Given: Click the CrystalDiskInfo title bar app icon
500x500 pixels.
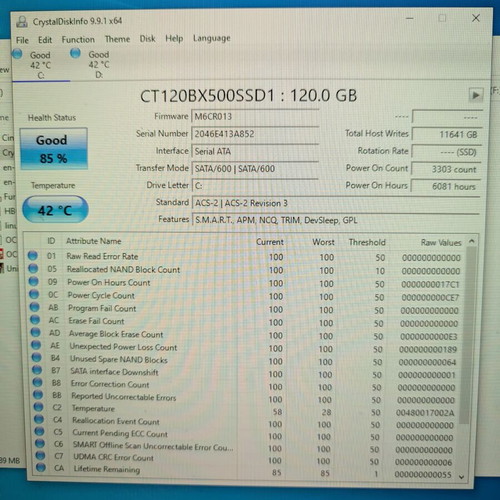Looking at the screenshot, I should click(x=22, y=22).
